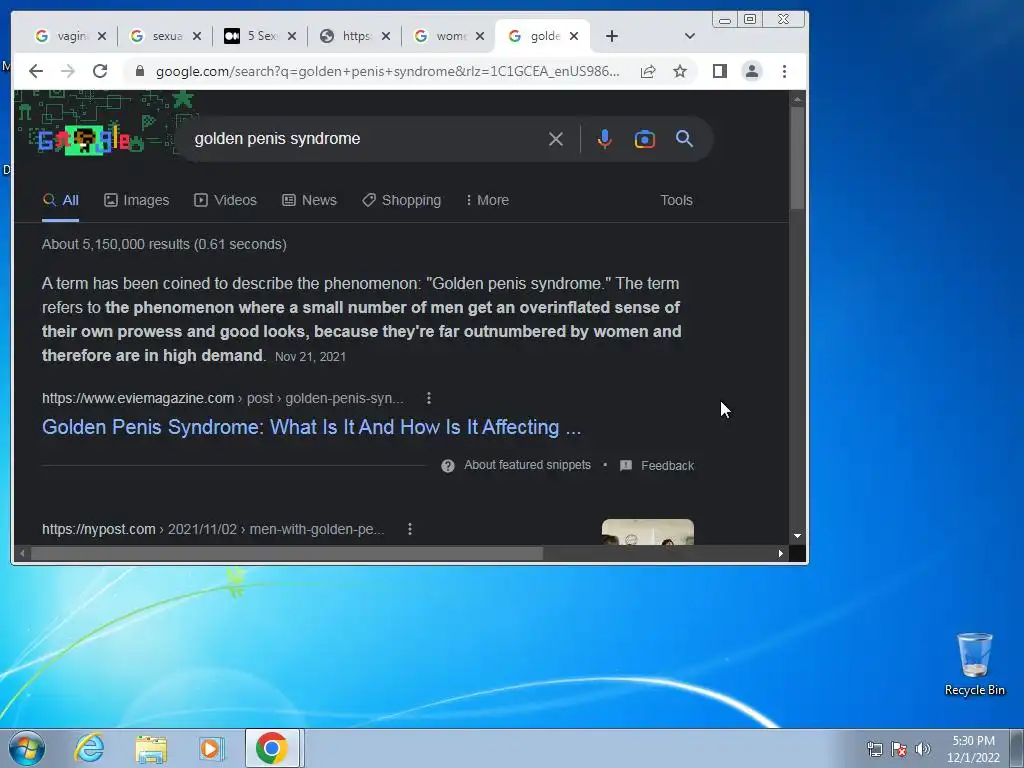
Task: Close the active 'golde' tab
Action: 574,36
